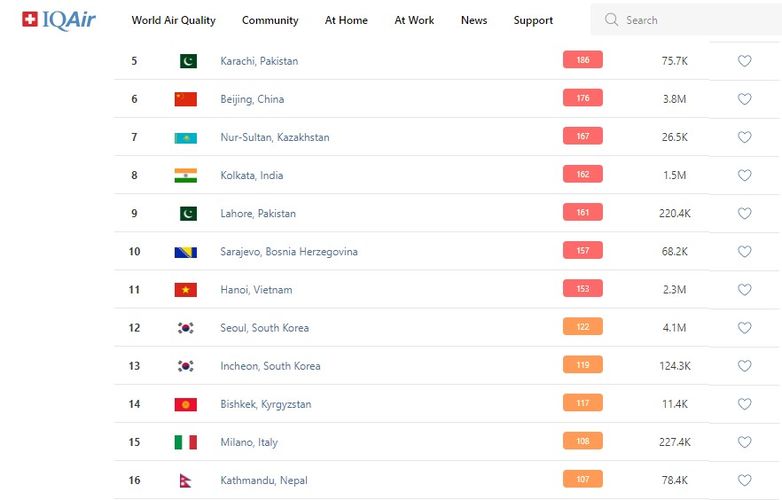Click the Italy flag beside Milano
Image resolution: width=782 pixels, height=500 pixels.
tap(185, 442)
